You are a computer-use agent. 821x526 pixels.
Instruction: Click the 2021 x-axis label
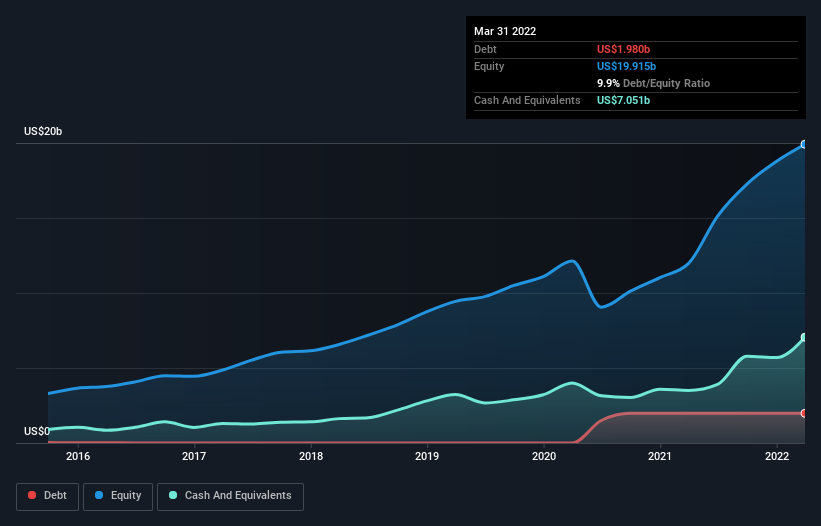pos(660,456)
